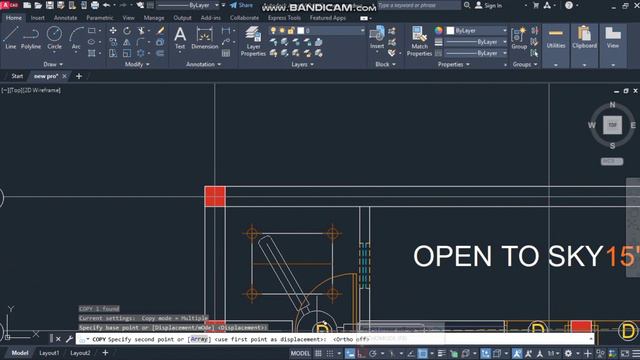
Task: Click the Undo arrow
Action: pos(107,5)
